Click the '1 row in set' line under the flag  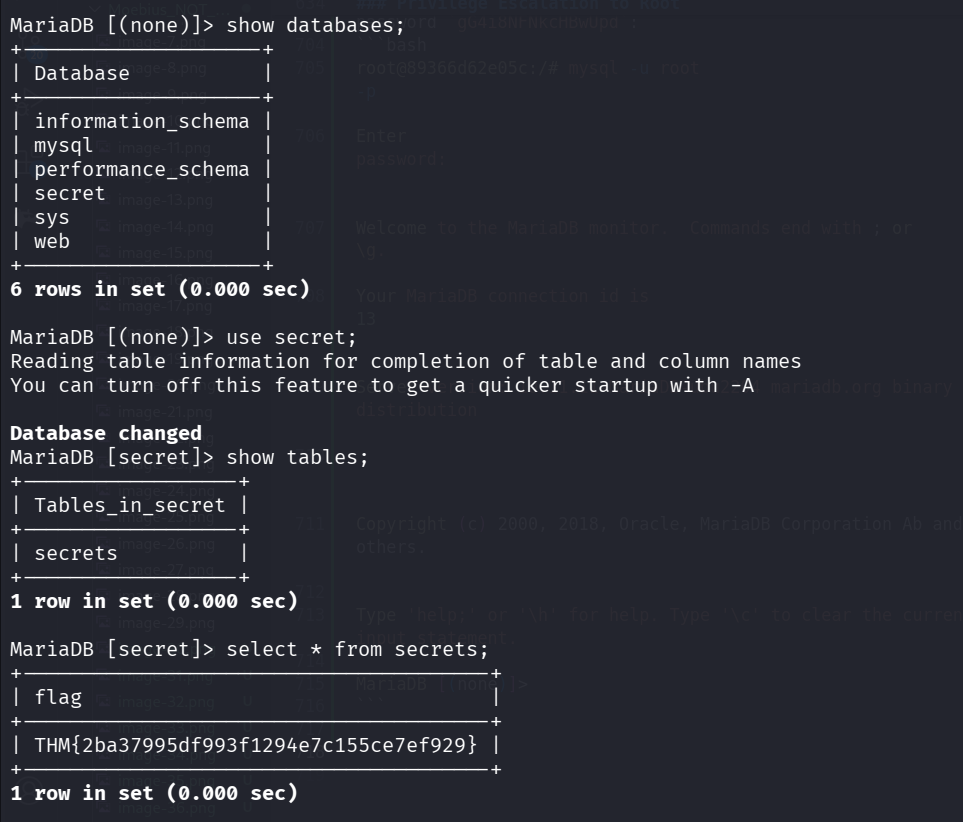point(154,794)
